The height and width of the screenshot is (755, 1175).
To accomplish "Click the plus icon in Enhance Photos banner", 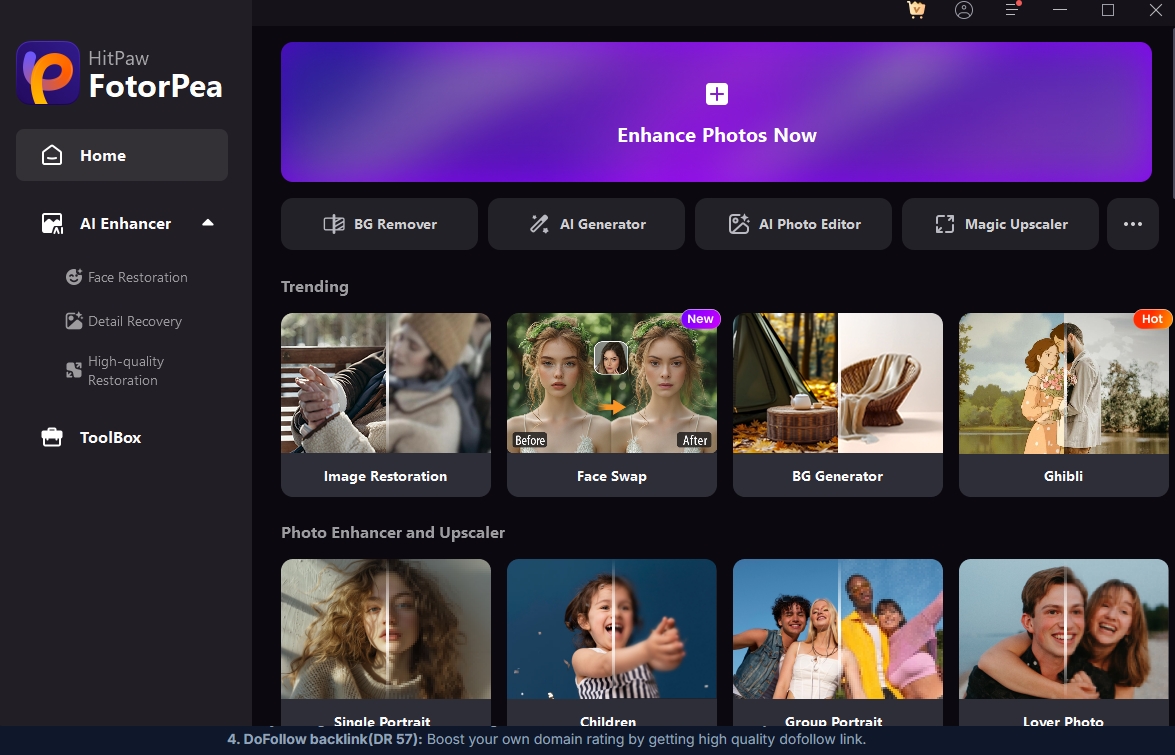I will click(716, 94).
